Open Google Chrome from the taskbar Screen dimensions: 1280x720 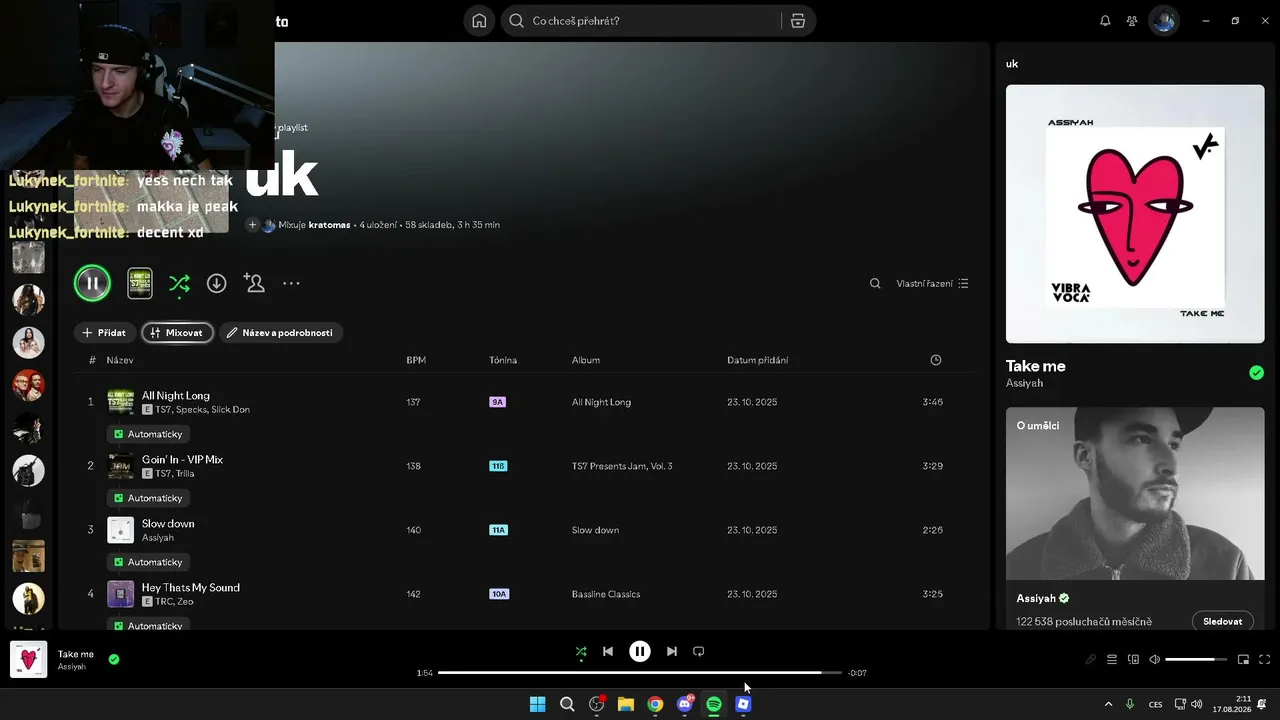(x=655, y=704)
